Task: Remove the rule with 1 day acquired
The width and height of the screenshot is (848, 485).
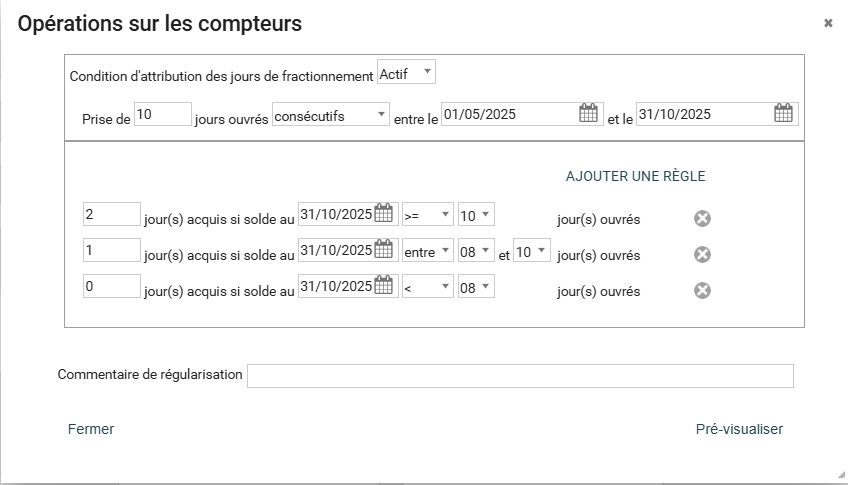Action: click(x=702, y=254)
